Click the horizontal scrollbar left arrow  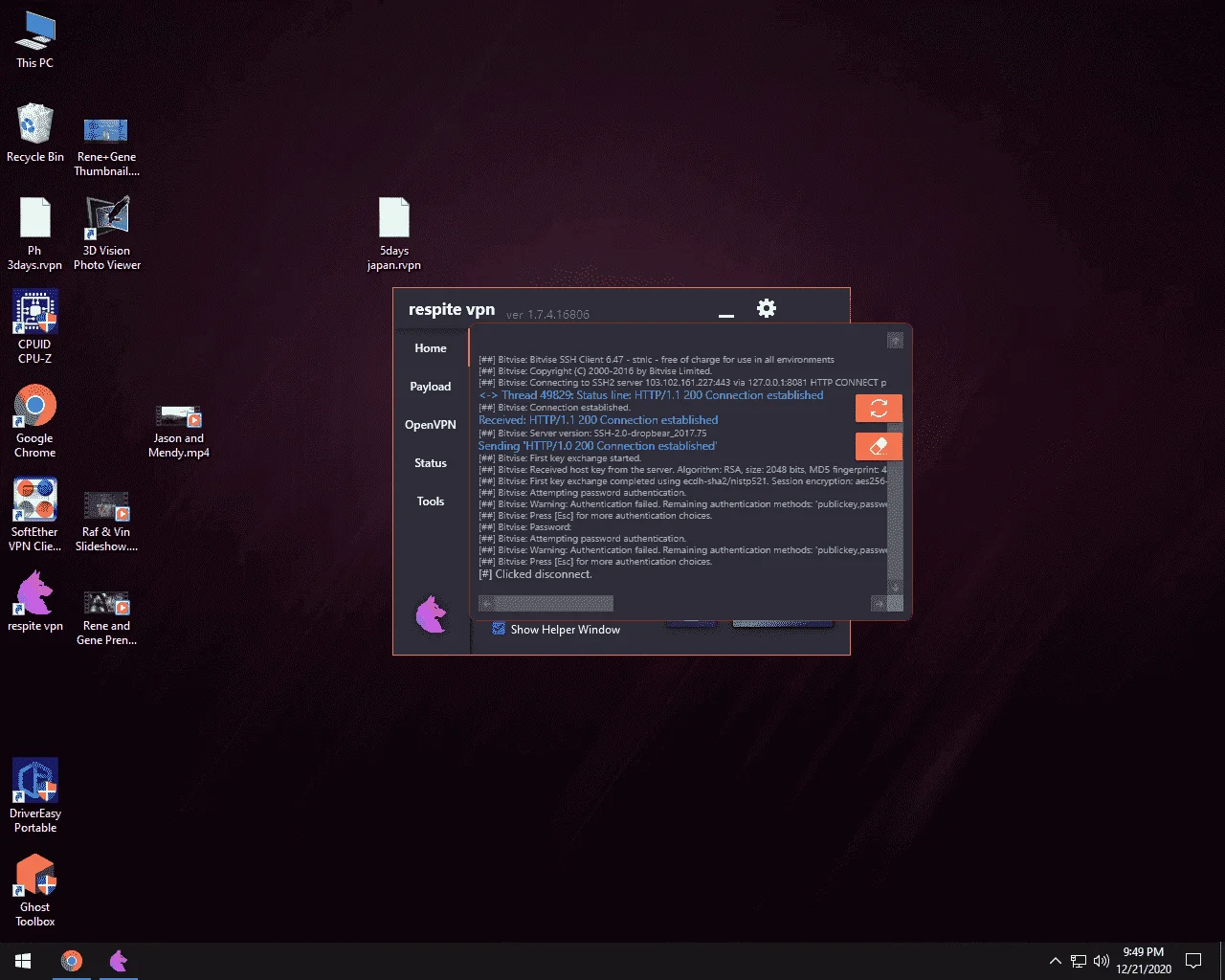[486, 604]
